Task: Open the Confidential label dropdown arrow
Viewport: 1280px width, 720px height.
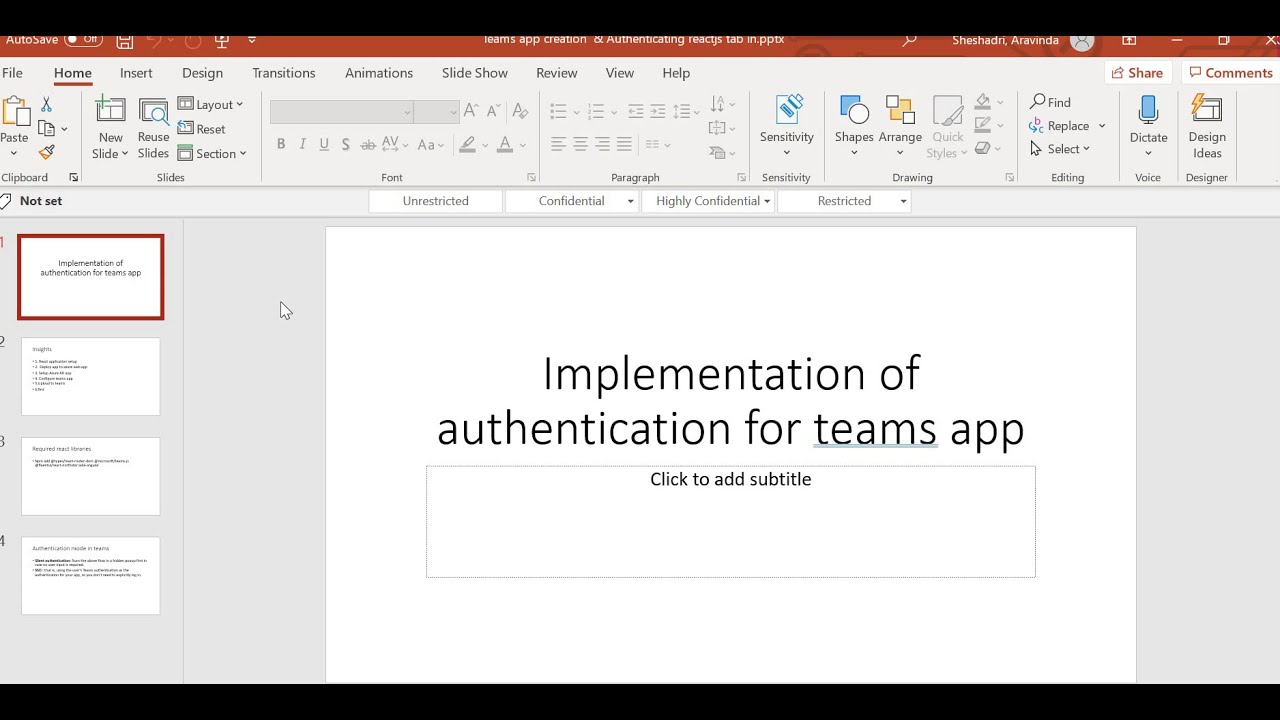Action: pyautogui.click(x=630, y=201)
